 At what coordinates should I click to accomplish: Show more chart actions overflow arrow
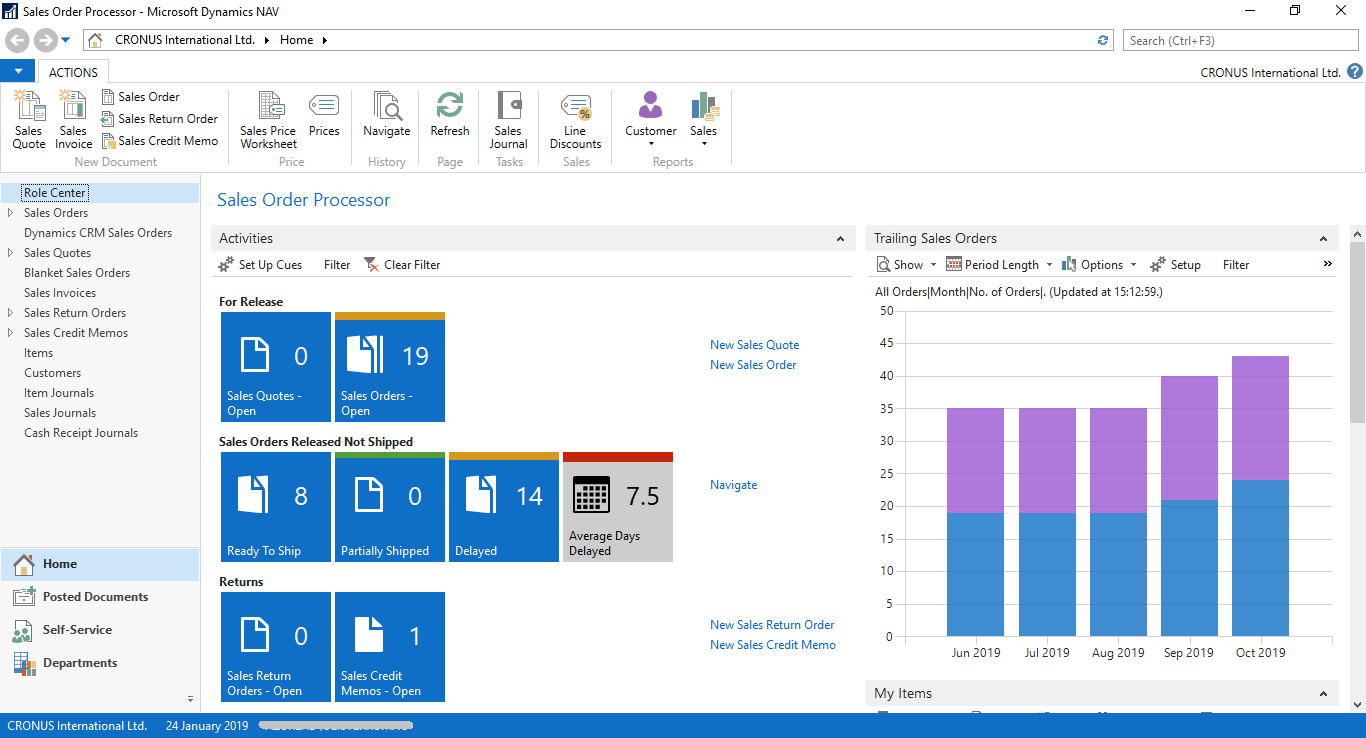click(x=1328, y=264)
